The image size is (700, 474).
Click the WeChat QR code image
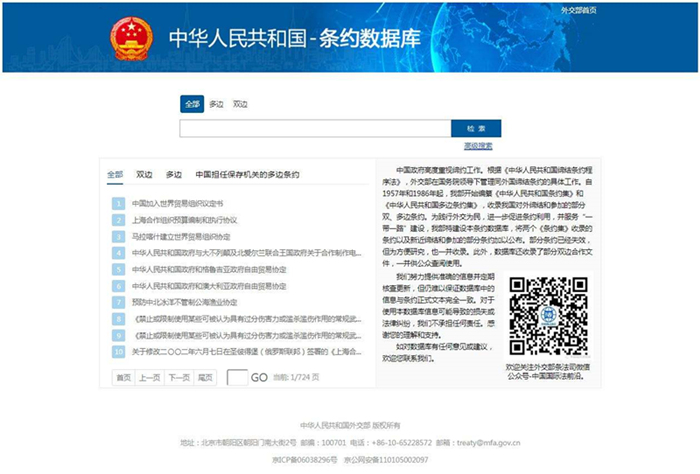(549, 316)
